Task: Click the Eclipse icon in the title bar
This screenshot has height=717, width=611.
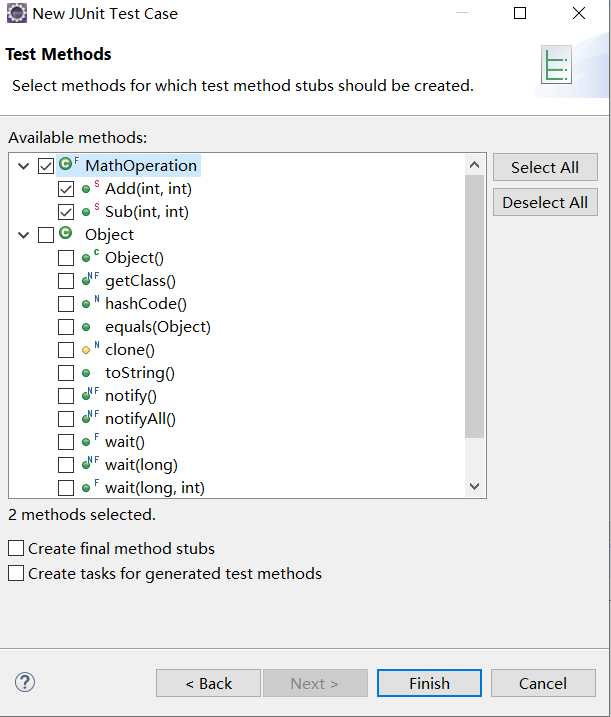Action: tap(16, 13)
